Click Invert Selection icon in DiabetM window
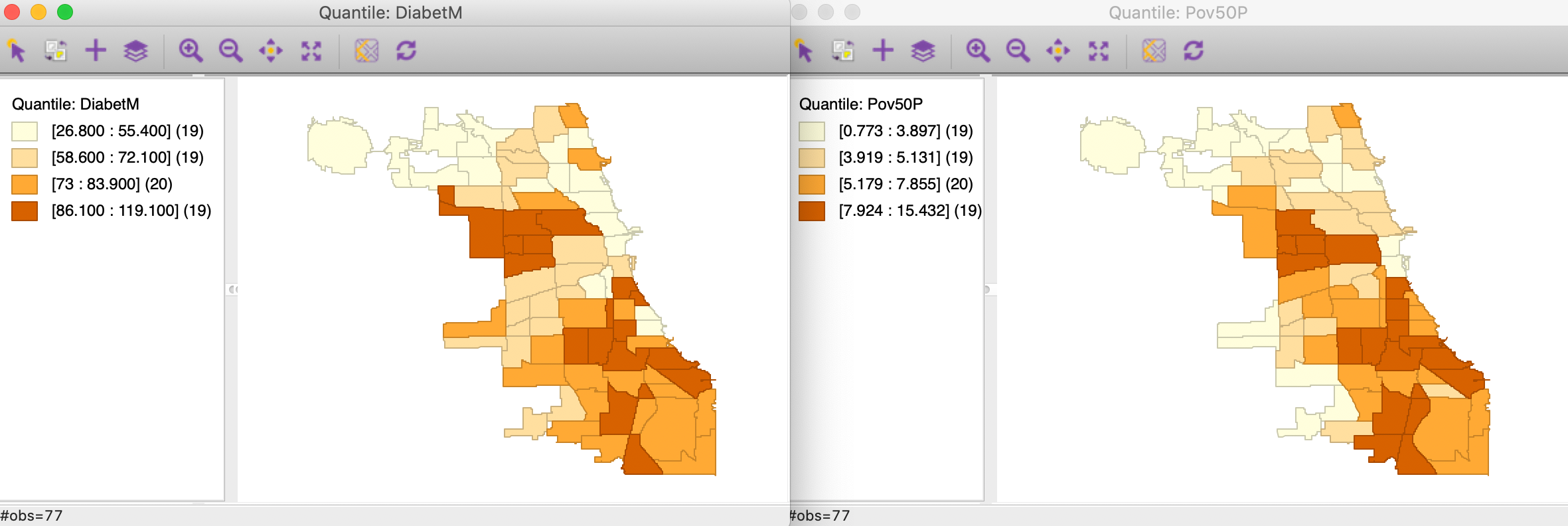Viewport: 1568px width, 526px height. 56,50
